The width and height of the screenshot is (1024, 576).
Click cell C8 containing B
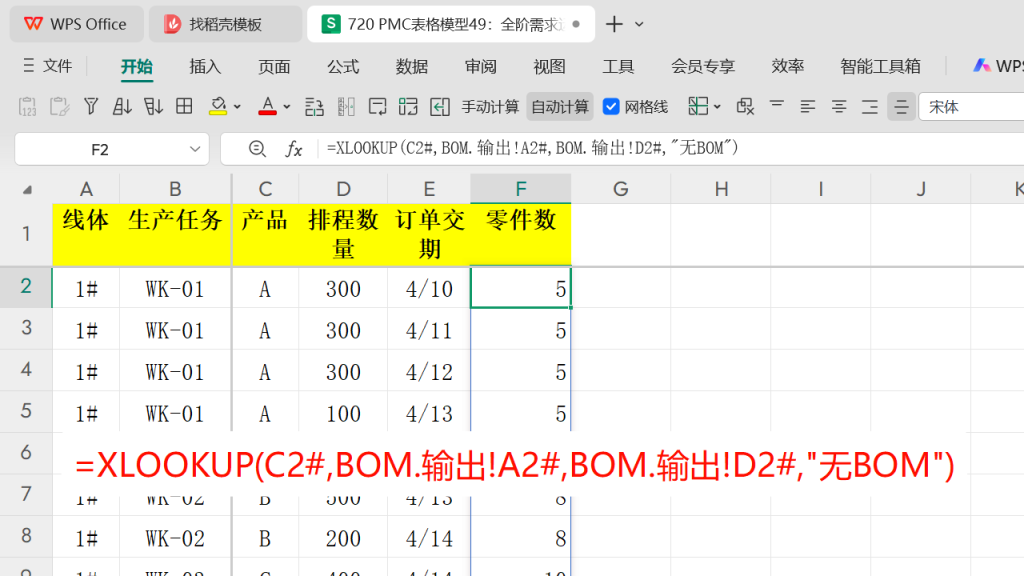tap(264, 538)
